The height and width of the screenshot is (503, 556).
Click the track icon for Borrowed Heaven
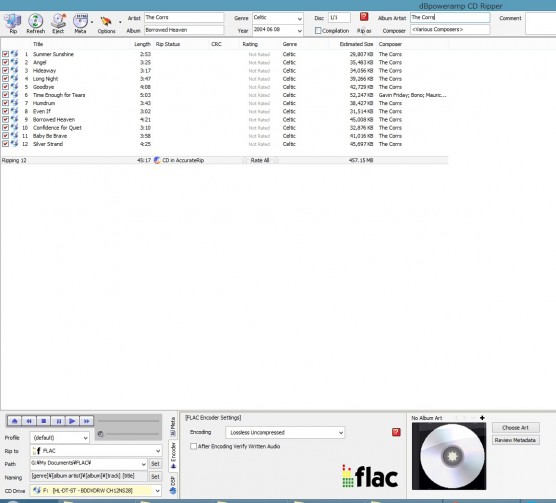coord(14,119)
